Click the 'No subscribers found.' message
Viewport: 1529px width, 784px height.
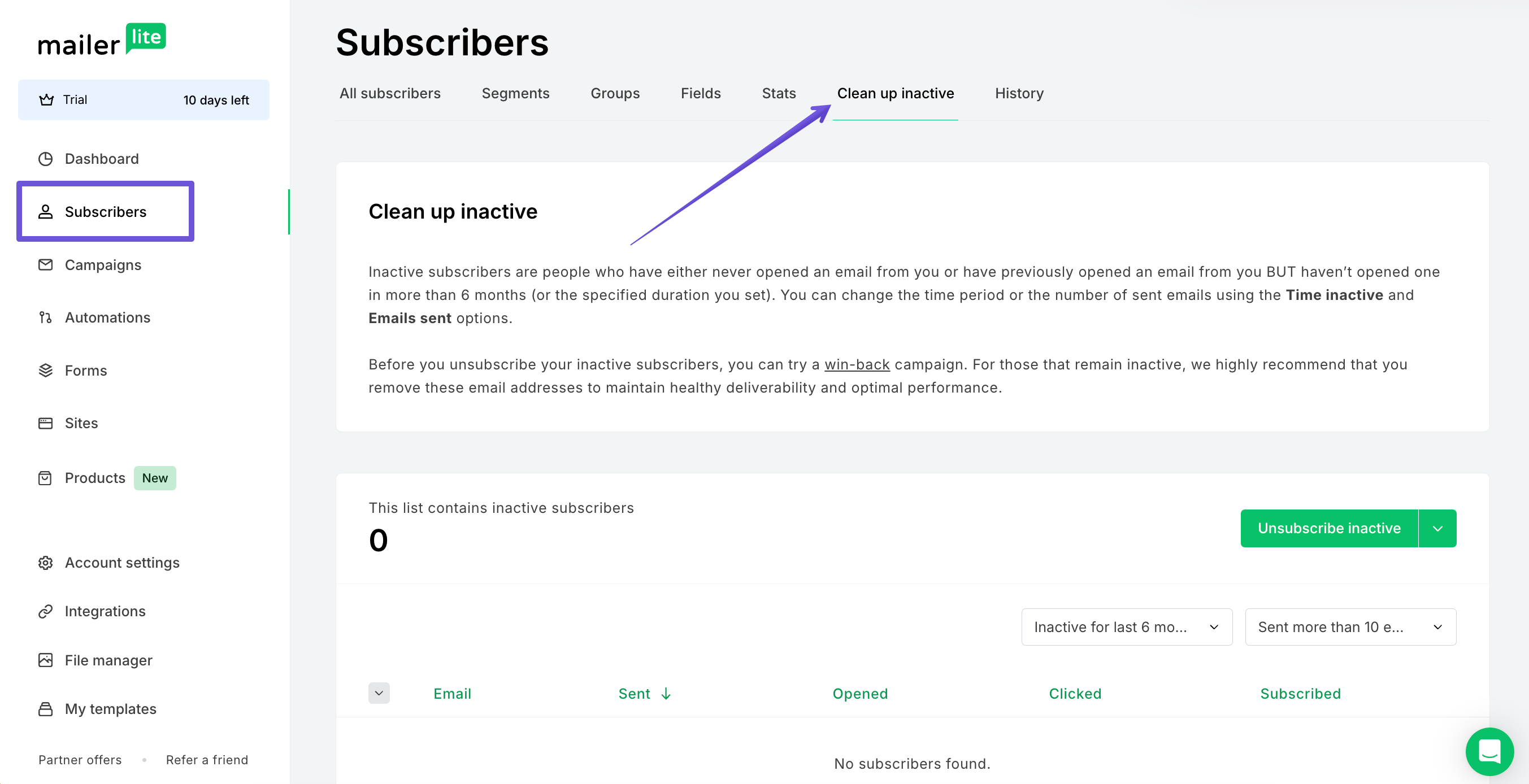[x=913, y=763]
